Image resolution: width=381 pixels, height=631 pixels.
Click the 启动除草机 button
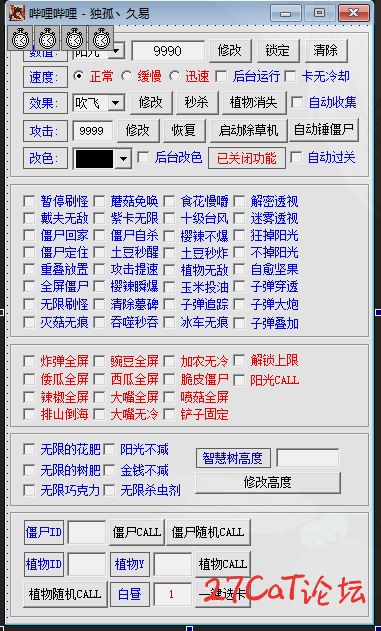coord(249,130)
